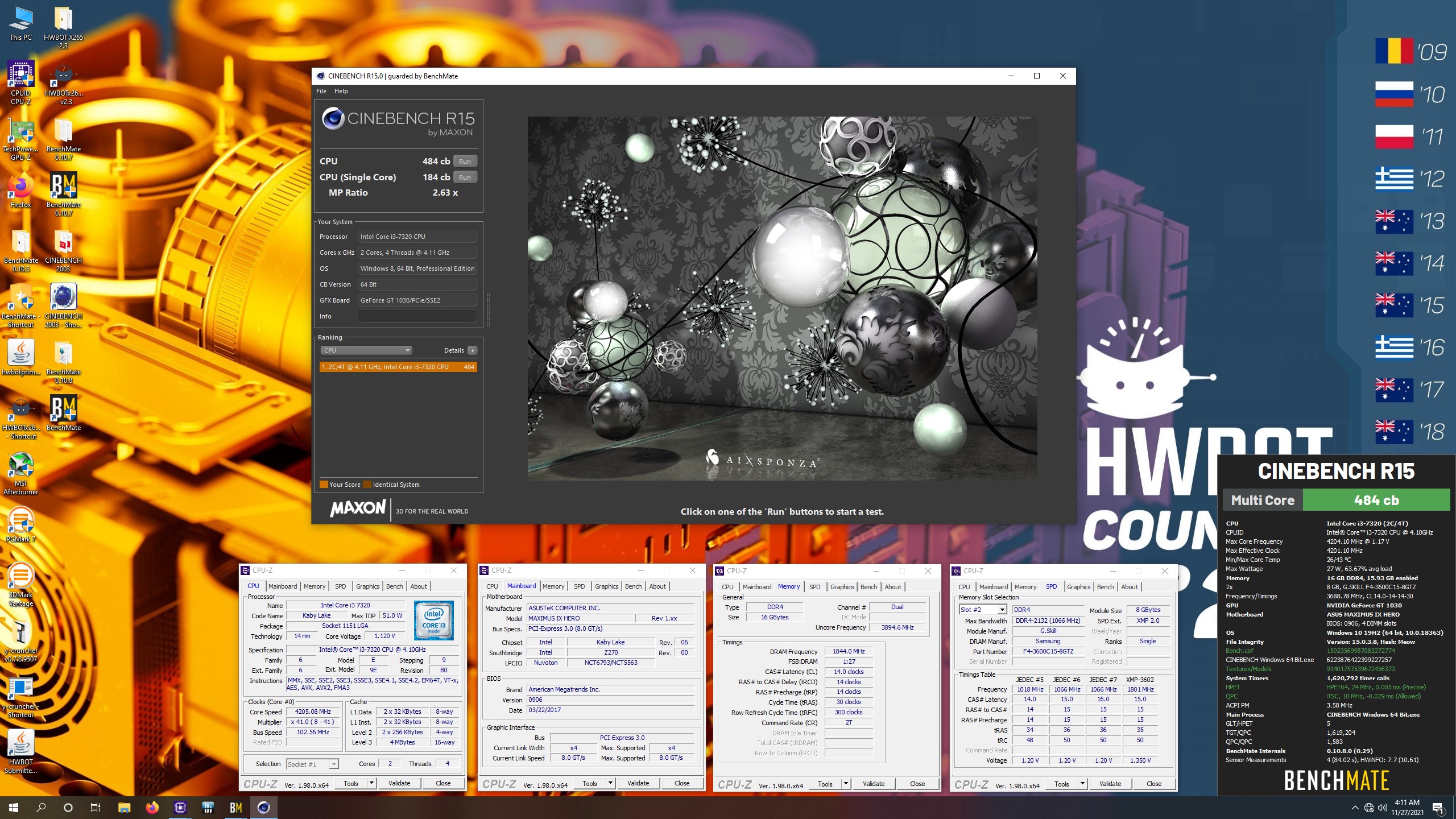Run the CPU multi-core test
1456x819 pixels.
click(465, 162)
